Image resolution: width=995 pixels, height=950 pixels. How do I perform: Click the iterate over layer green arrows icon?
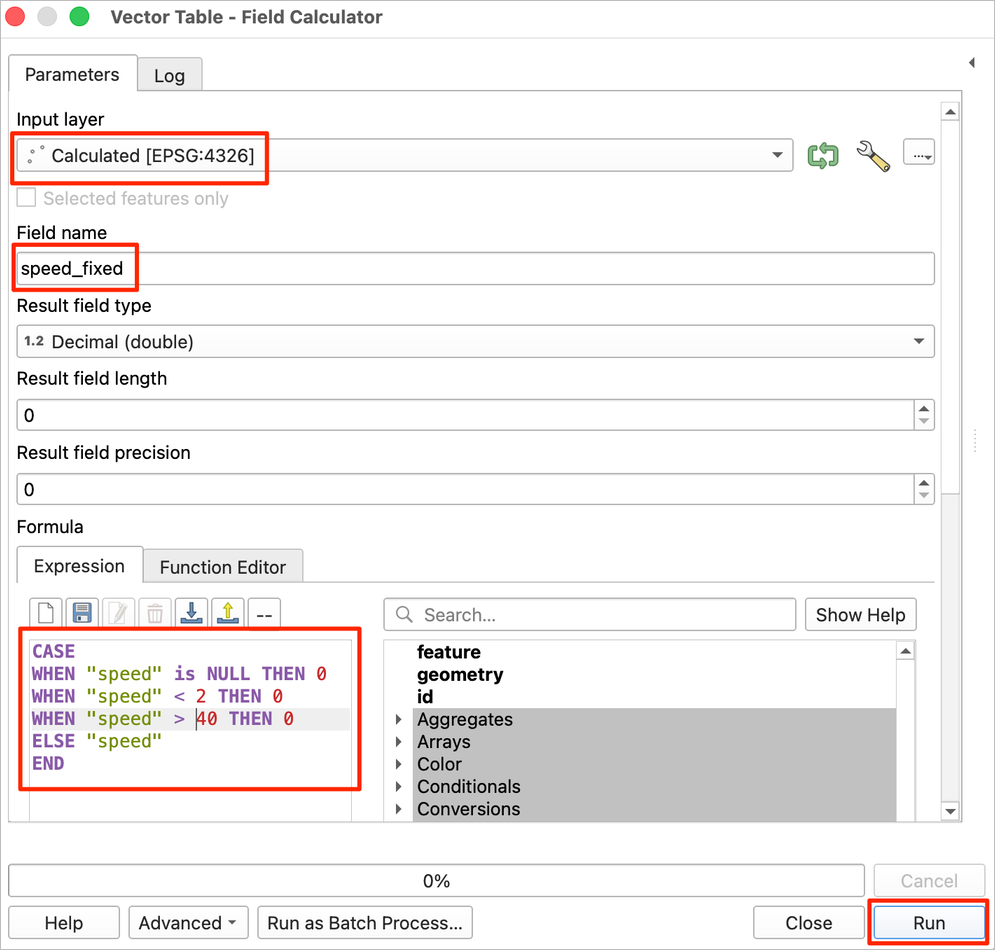(822, 155)
